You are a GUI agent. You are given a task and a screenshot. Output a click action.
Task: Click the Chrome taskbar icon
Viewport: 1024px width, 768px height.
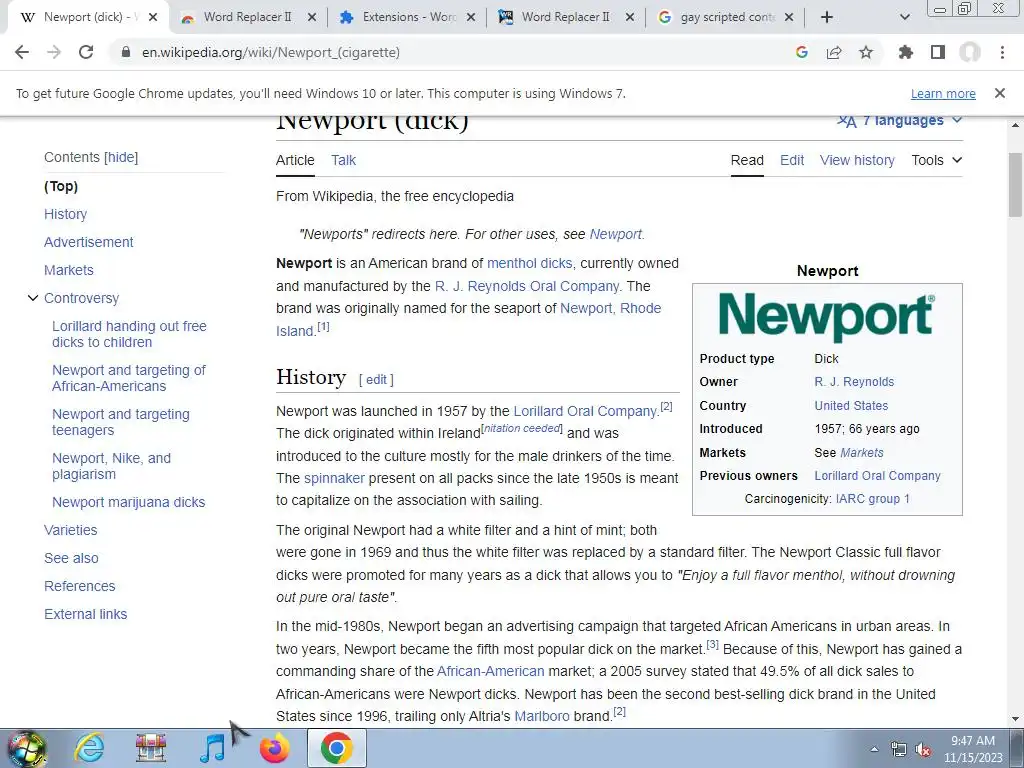336,748
